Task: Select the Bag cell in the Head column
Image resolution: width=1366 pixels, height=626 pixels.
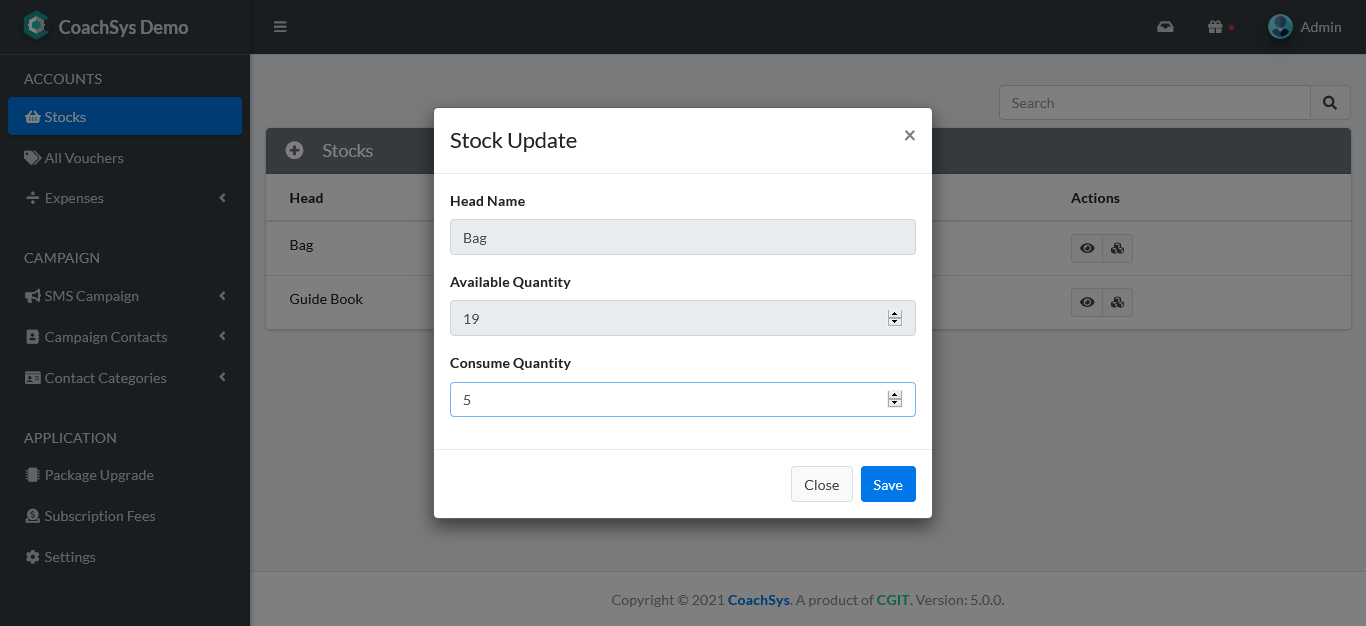Action: click(x=301, y=245)
